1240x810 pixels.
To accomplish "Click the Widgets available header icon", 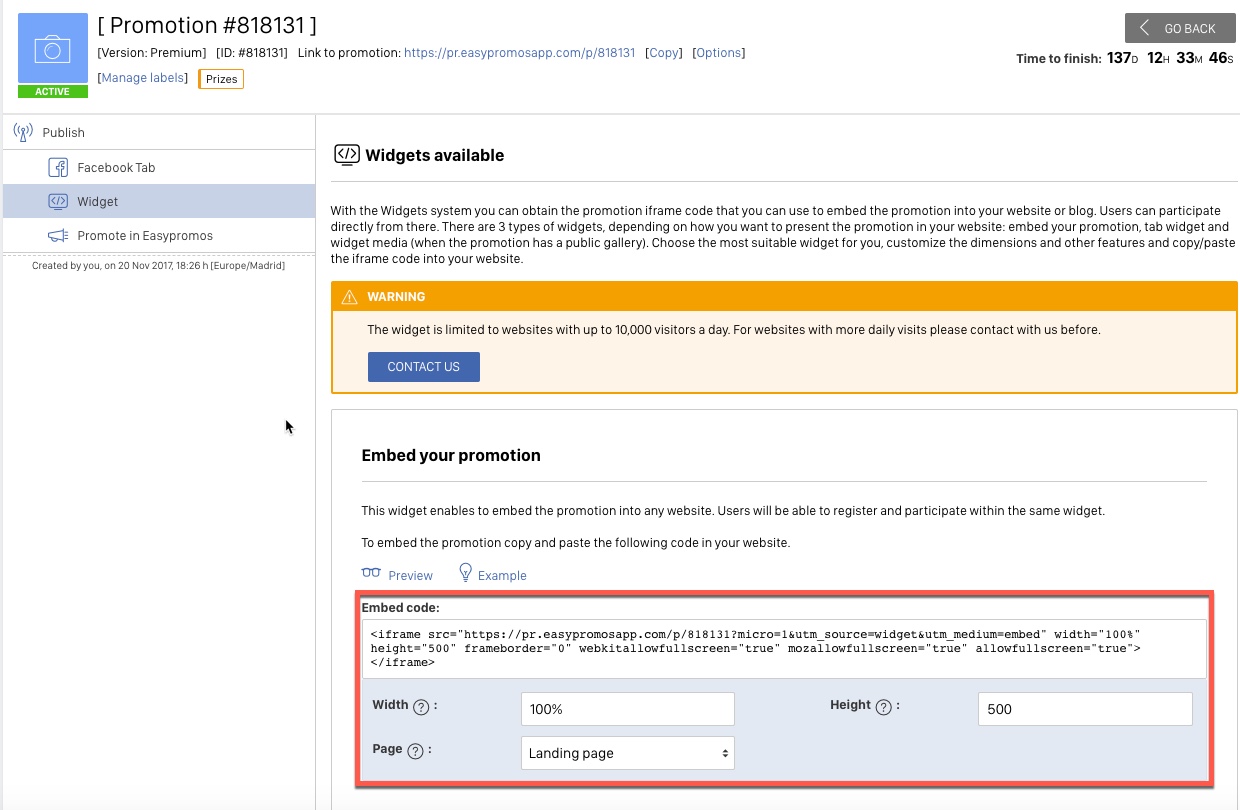I will click(x=346, y=154).
